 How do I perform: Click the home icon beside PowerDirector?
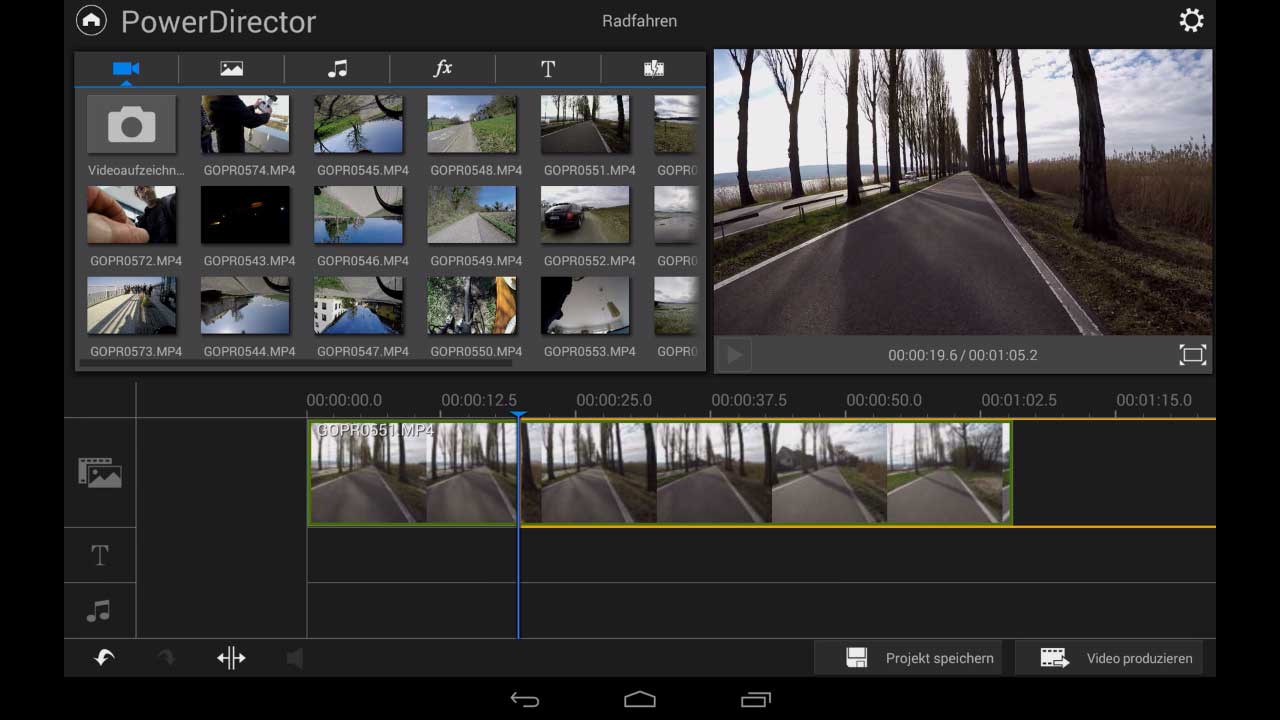pyautogui.click(x=91, y=21)
